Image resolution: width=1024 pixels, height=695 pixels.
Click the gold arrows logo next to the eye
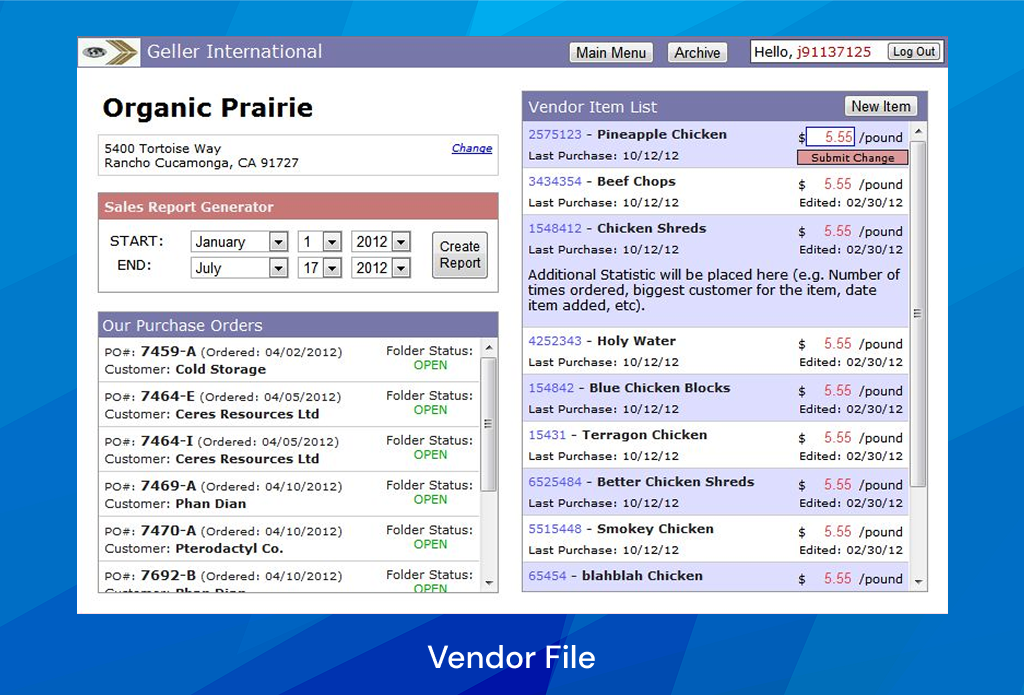120,51
